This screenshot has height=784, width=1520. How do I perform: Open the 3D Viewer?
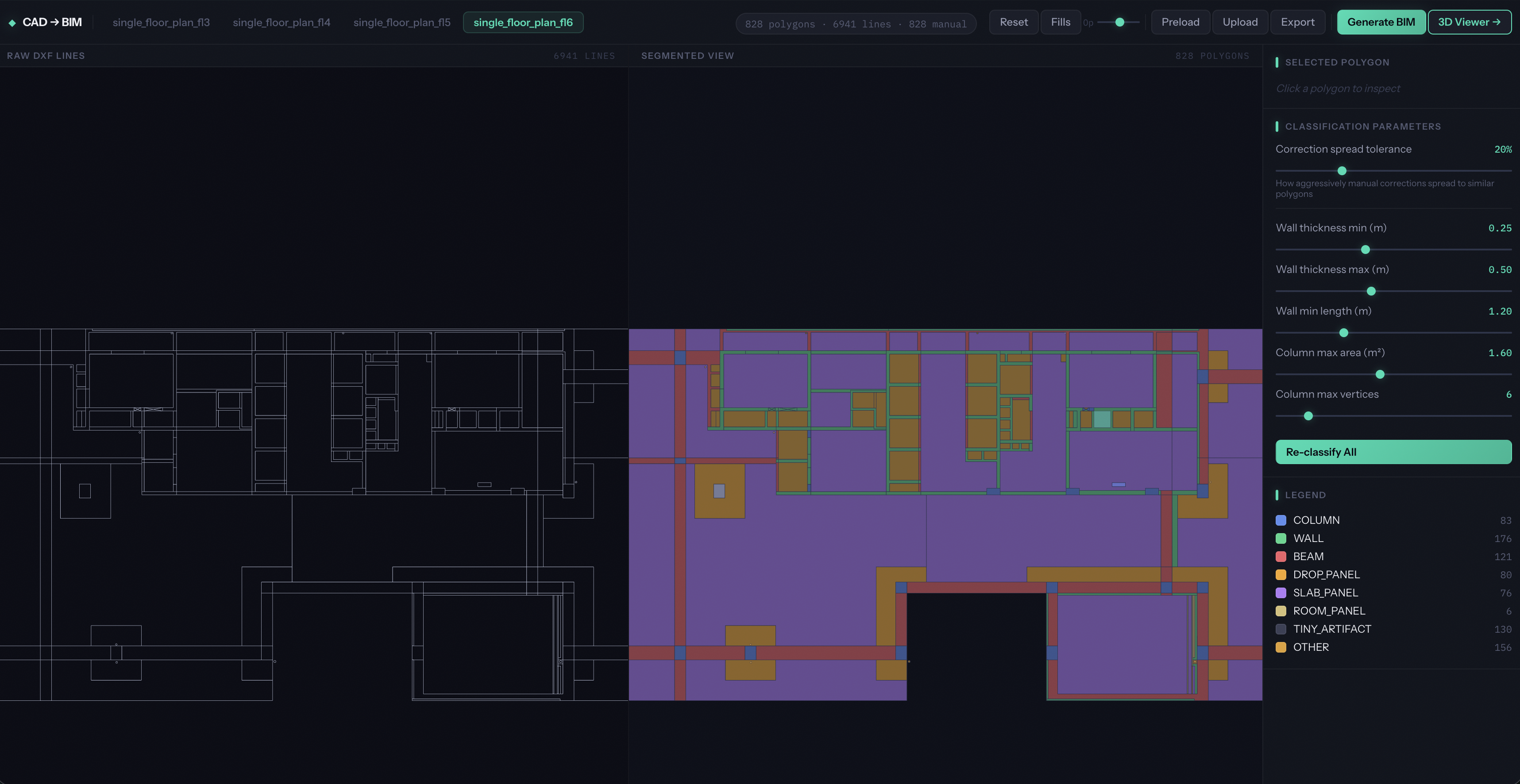pyautogui.click(x=1469, y=22)
